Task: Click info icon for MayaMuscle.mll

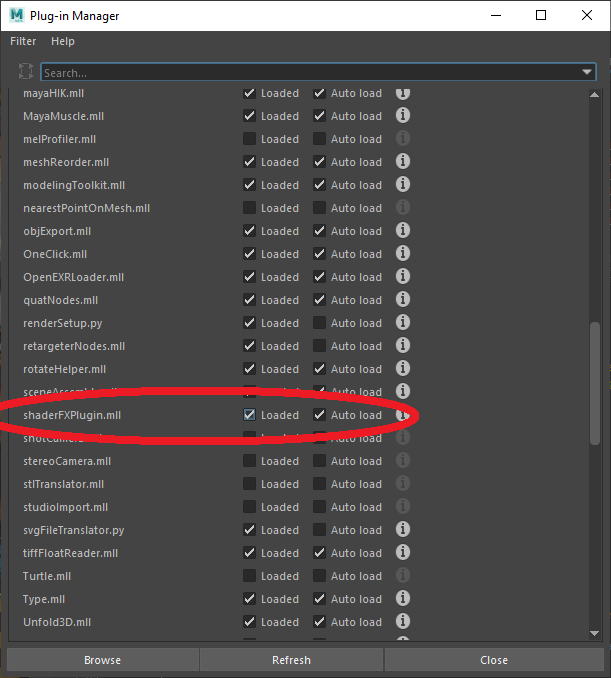Action: [403, 116]
